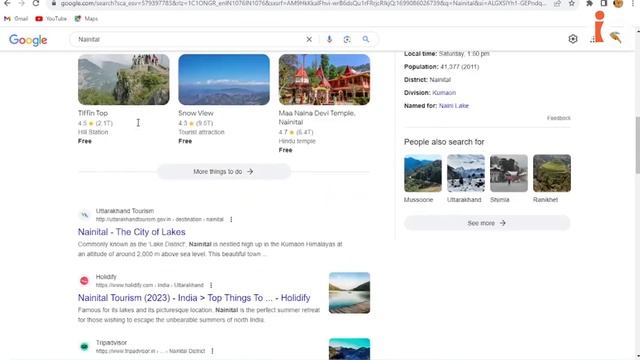This screenshot has width=640, height=360.
Task: Open Nainital - The City of Lakes result
Action: (131, 232)
